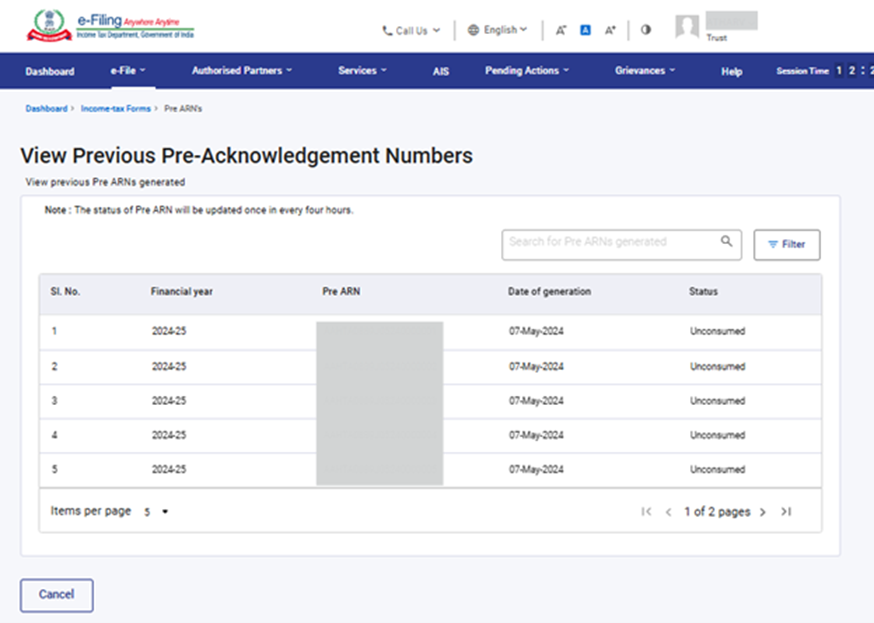This screenshot has height=623, width=874.
Task: Click the user profile avatar
Action: tap(687, 27)
